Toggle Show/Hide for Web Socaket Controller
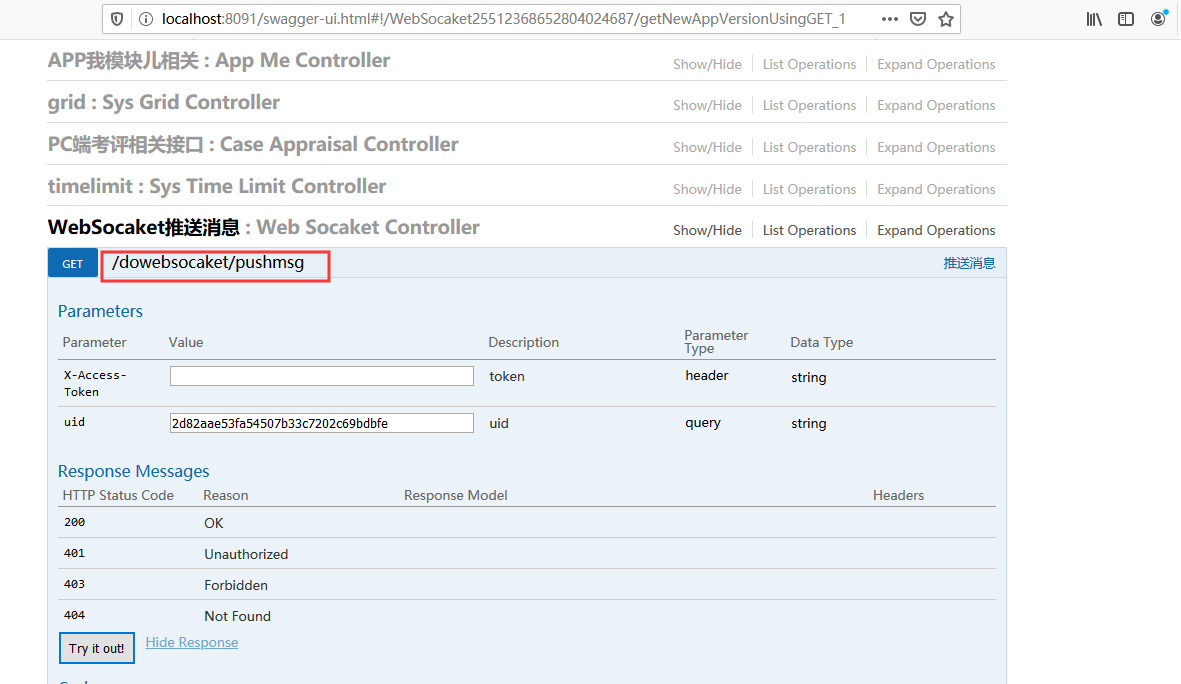This screenshot has height=684, width=1181. 707,229
